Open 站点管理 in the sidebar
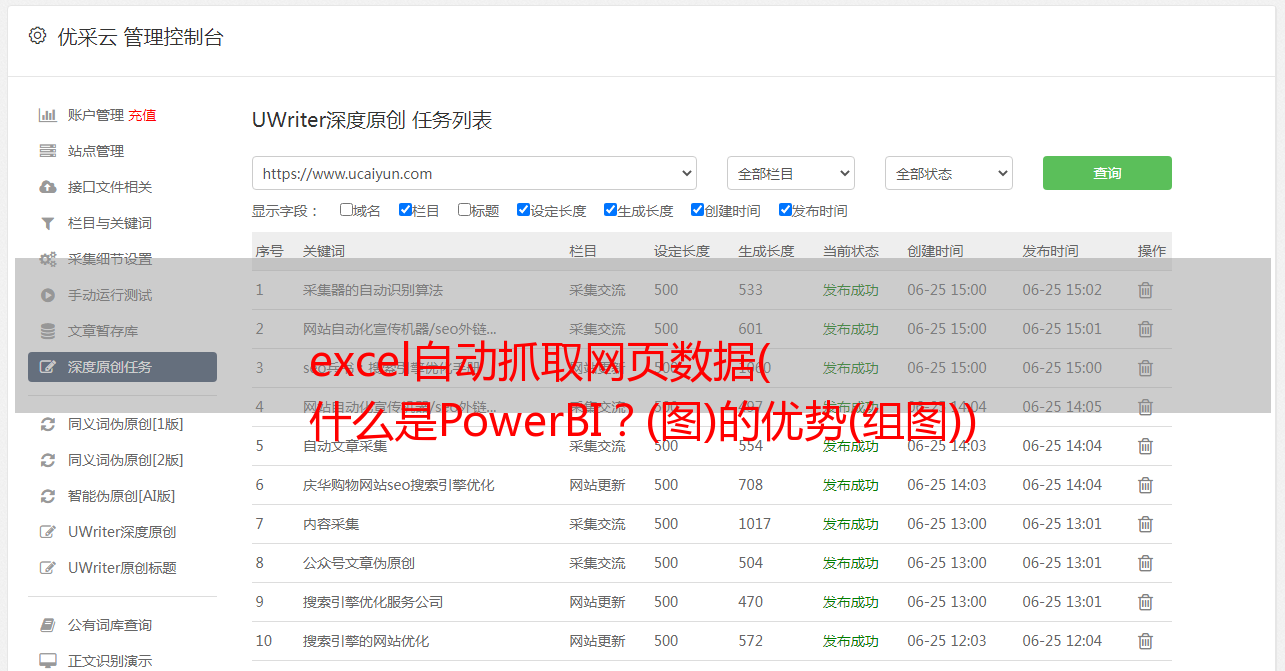1285x671 pixels. (x=96, y=151)
